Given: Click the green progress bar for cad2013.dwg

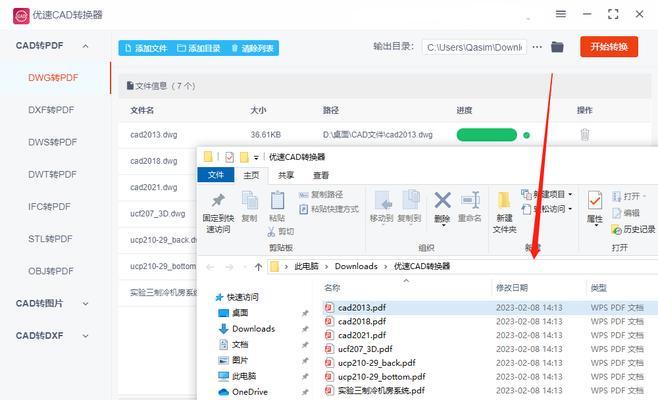Looking at the screenshot, I should click(x=486, y=135).
